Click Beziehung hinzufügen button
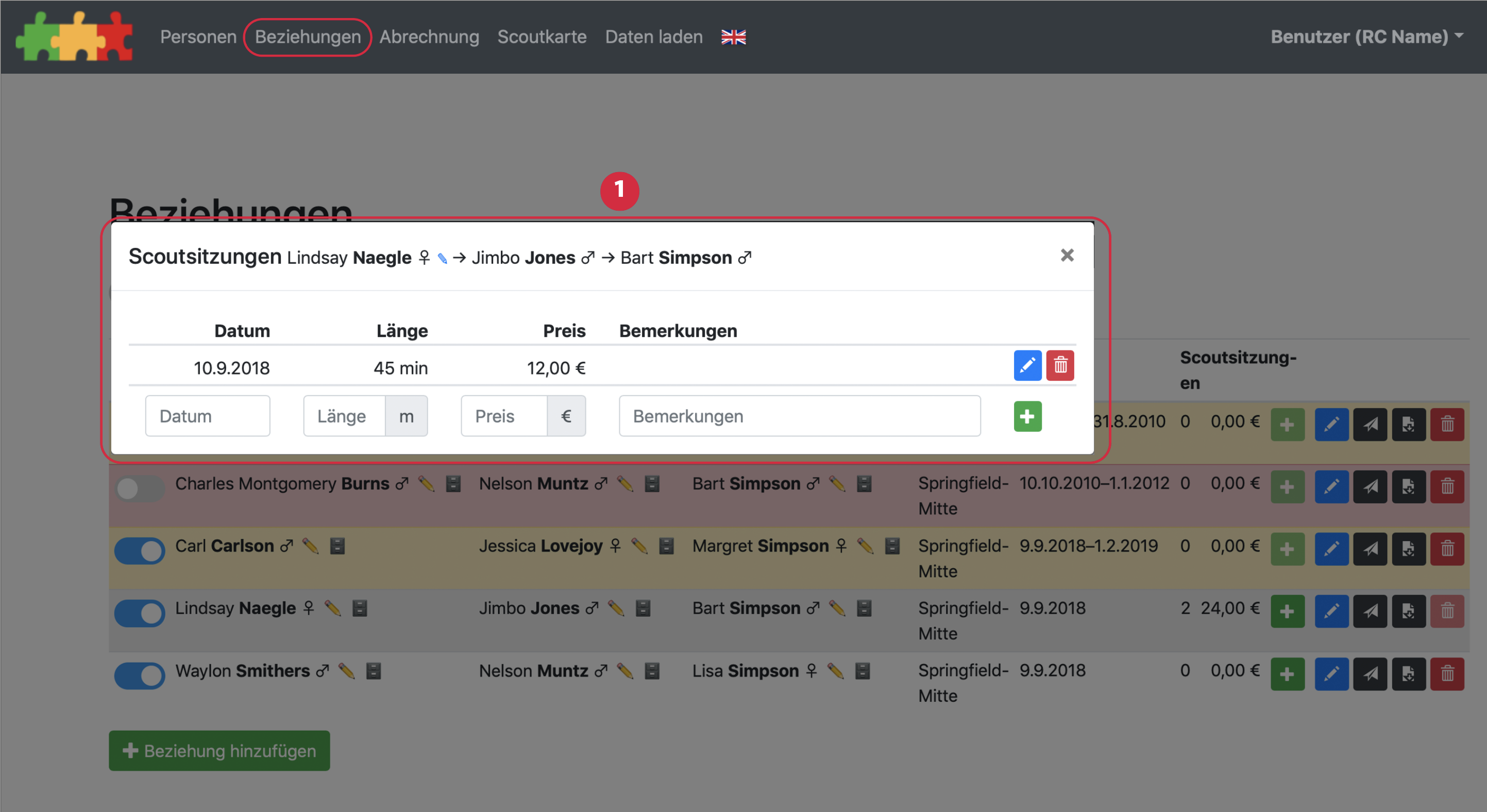 pos(219,750)
